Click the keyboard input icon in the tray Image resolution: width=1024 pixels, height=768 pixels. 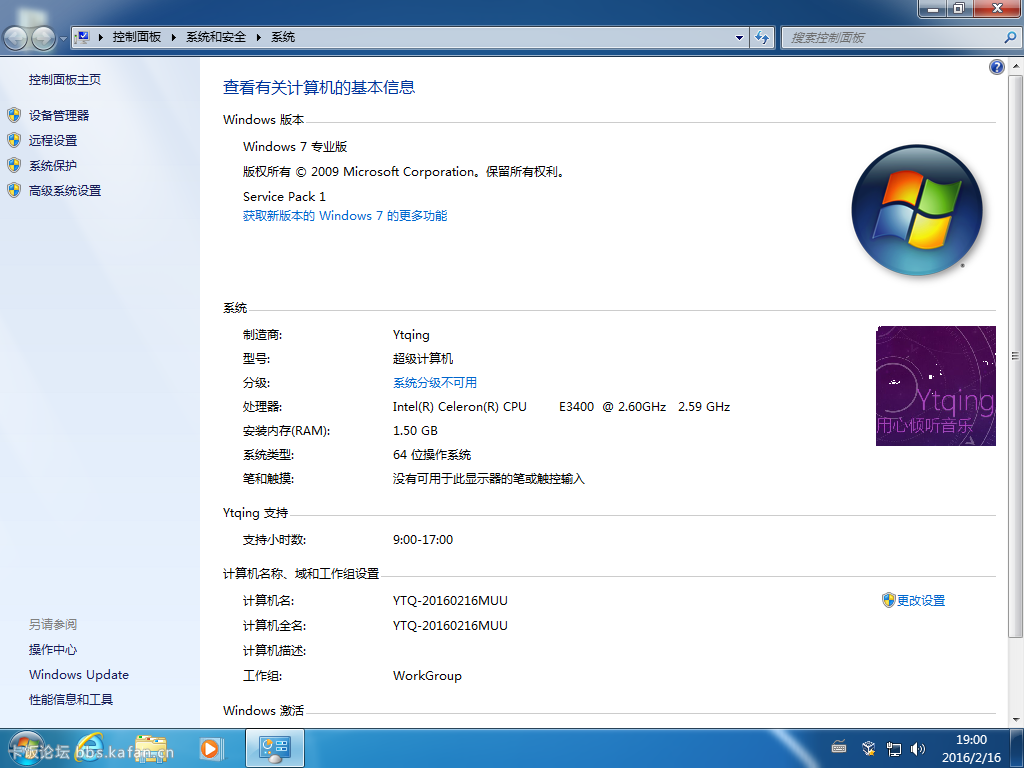(839, 748)
